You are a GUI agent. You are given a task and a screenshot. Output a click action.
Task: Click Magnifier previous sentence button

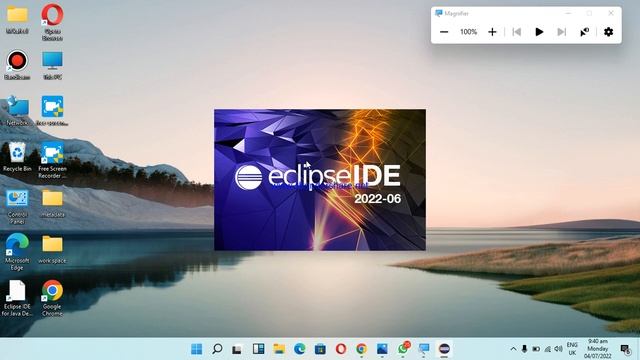(517, 32)
